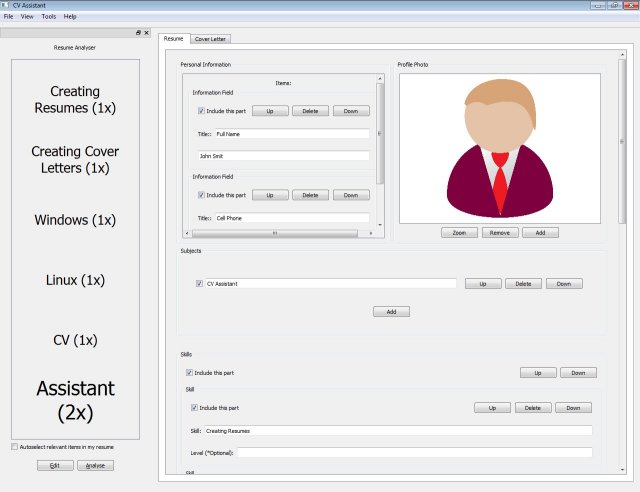Click the Level optional input field
Viewport: 640px width, 492px height.
click(x=415, y=452)
